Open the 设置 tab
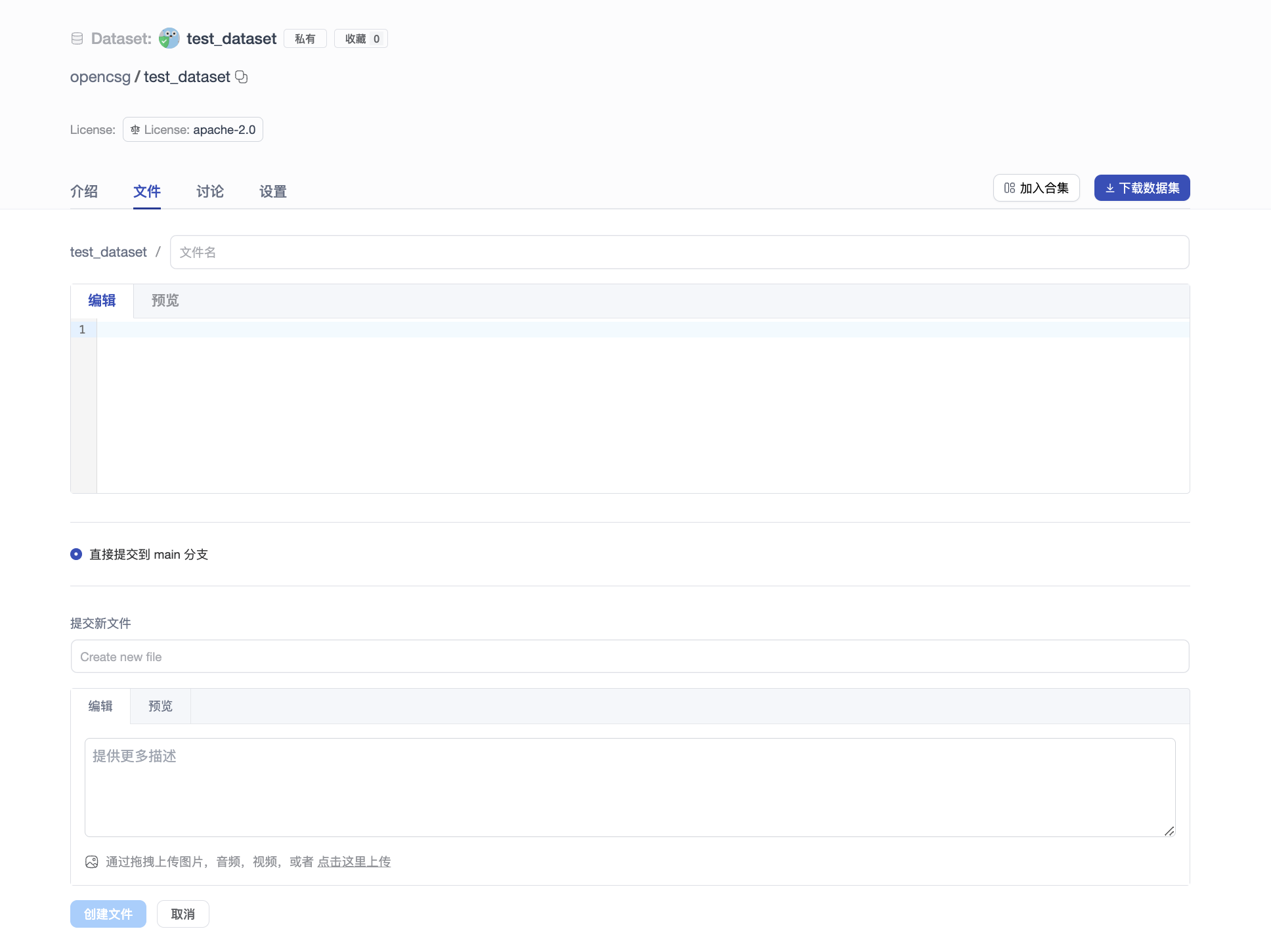1271x952 pixels. pos(273,191)
